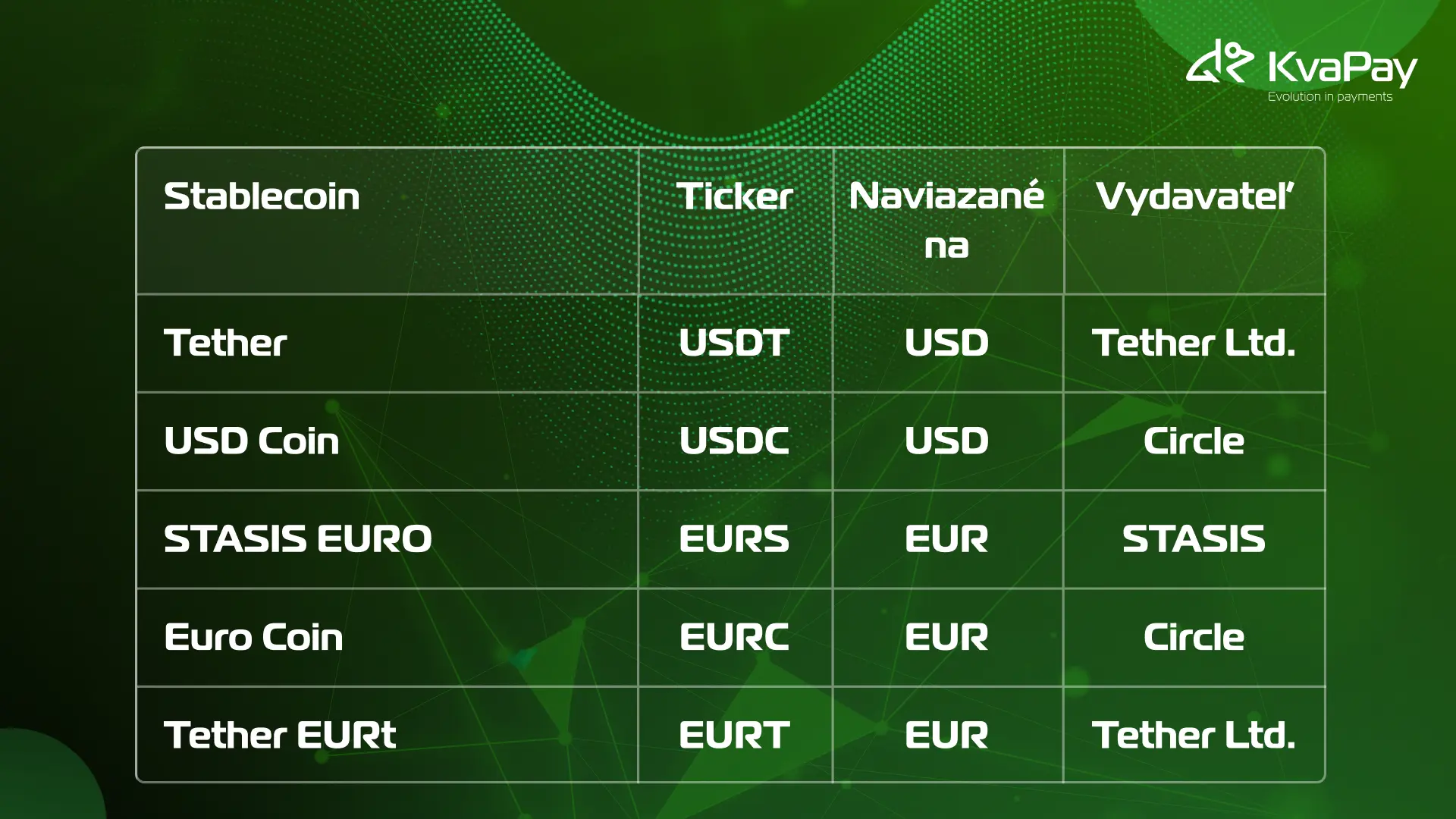Click the "Naviazané na" column header
This screenshot has width=1456, height=819.
(x=946, y=220)
